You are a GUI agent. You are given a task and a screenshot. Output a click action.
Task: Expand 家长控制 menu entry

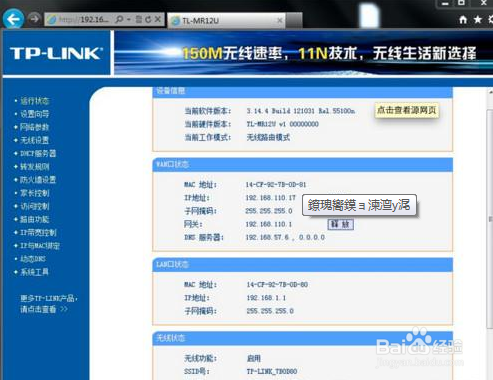[x=35, y=193]
